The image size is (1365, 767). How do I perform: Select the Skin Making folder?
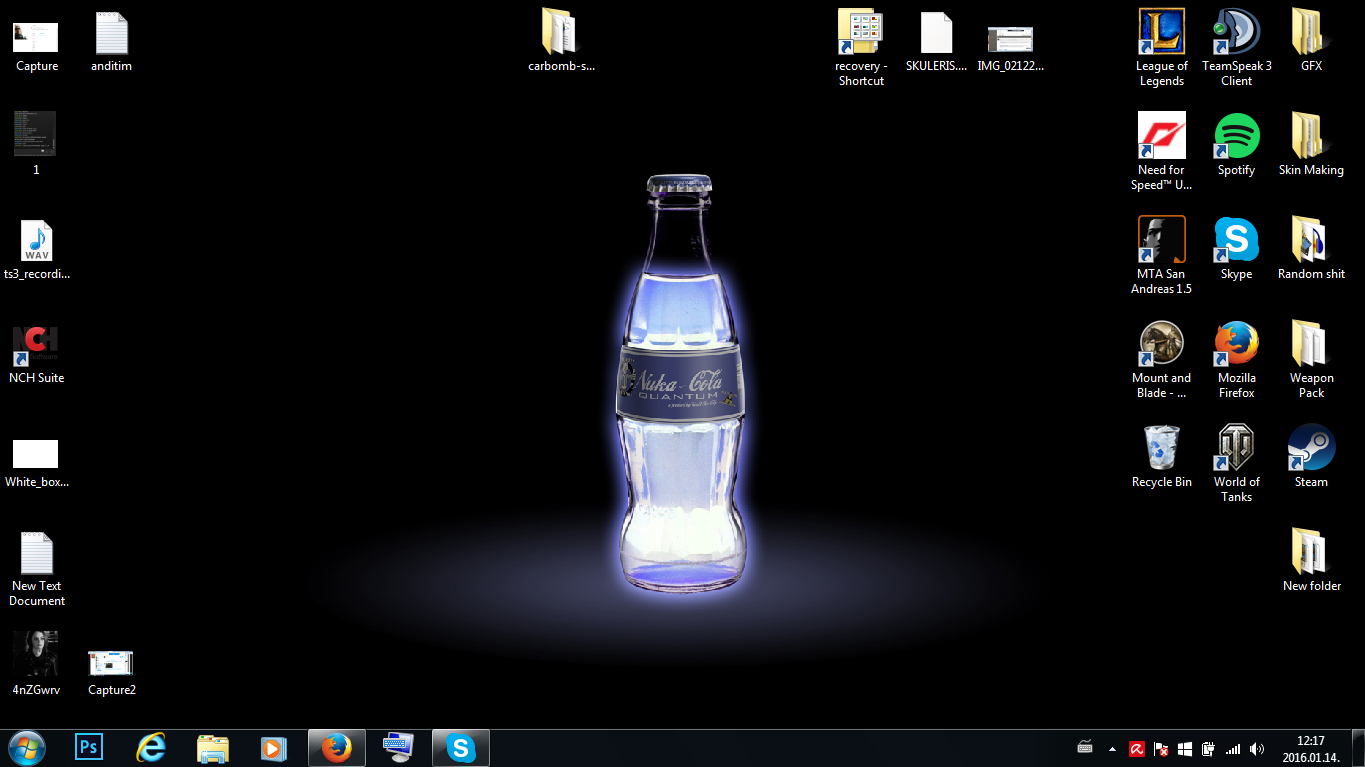click(1311, 145)
